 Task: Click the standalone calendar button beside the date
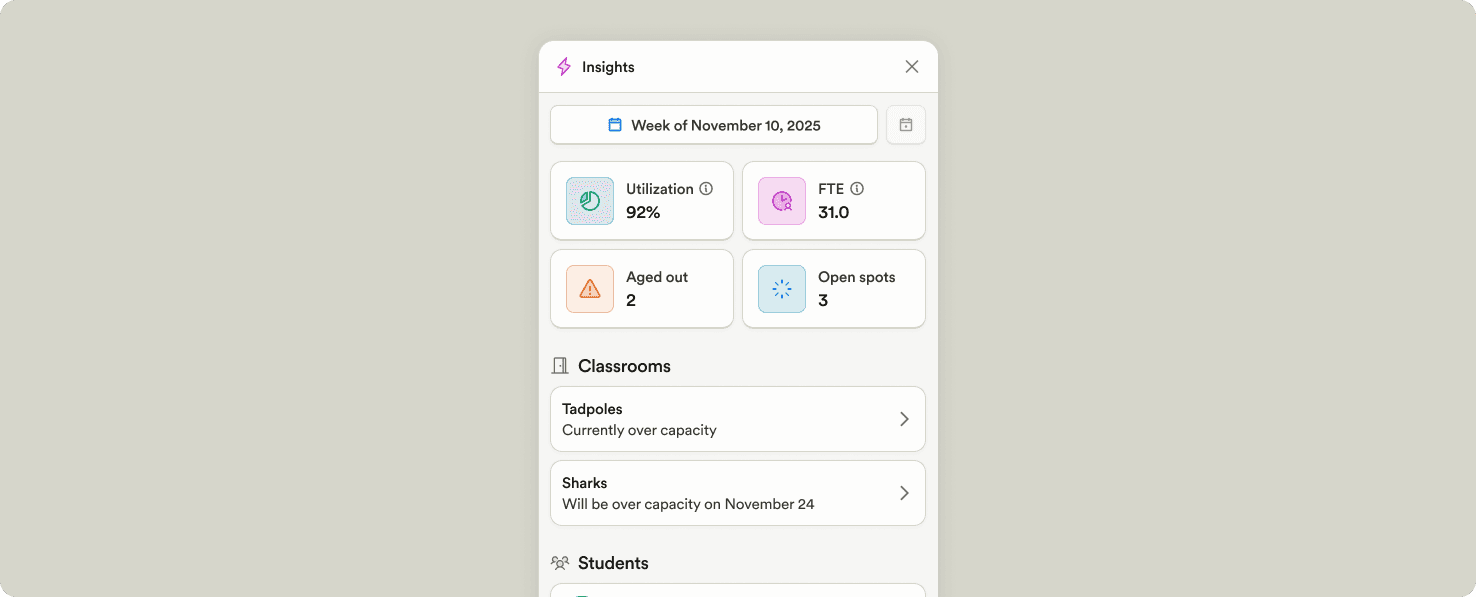point(905,124)
